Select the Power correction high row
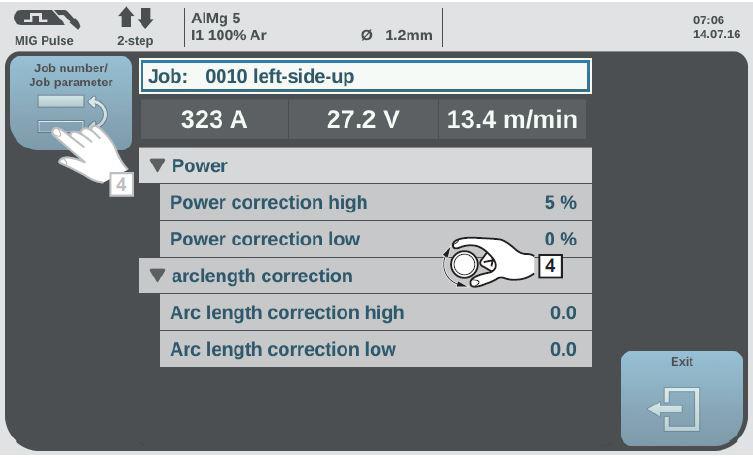This screenshot has height=458, width=753. point(376,203)
